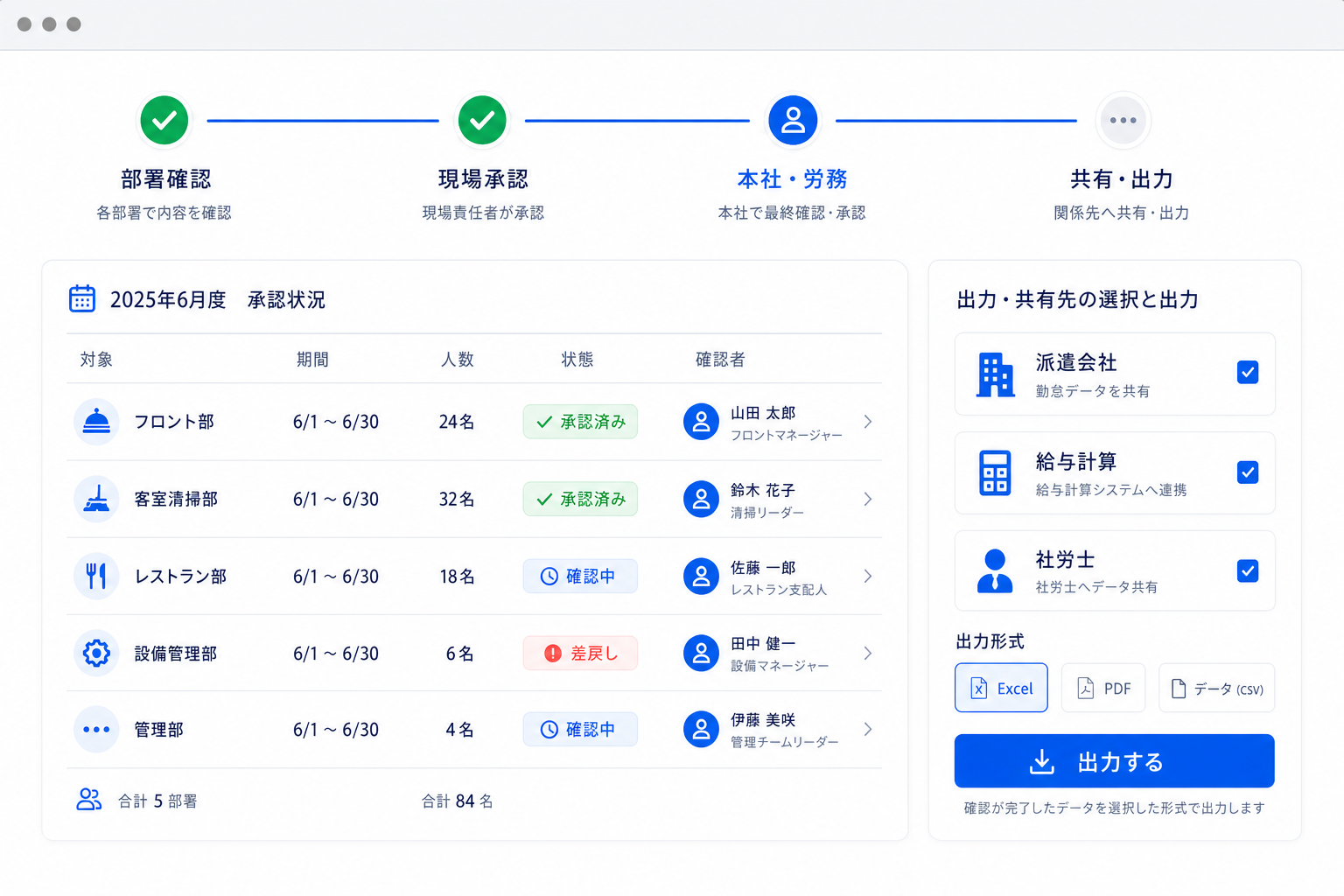Click the avatar of 山田 太郎
Screen dimensions: 1344x896
(701, 422)
